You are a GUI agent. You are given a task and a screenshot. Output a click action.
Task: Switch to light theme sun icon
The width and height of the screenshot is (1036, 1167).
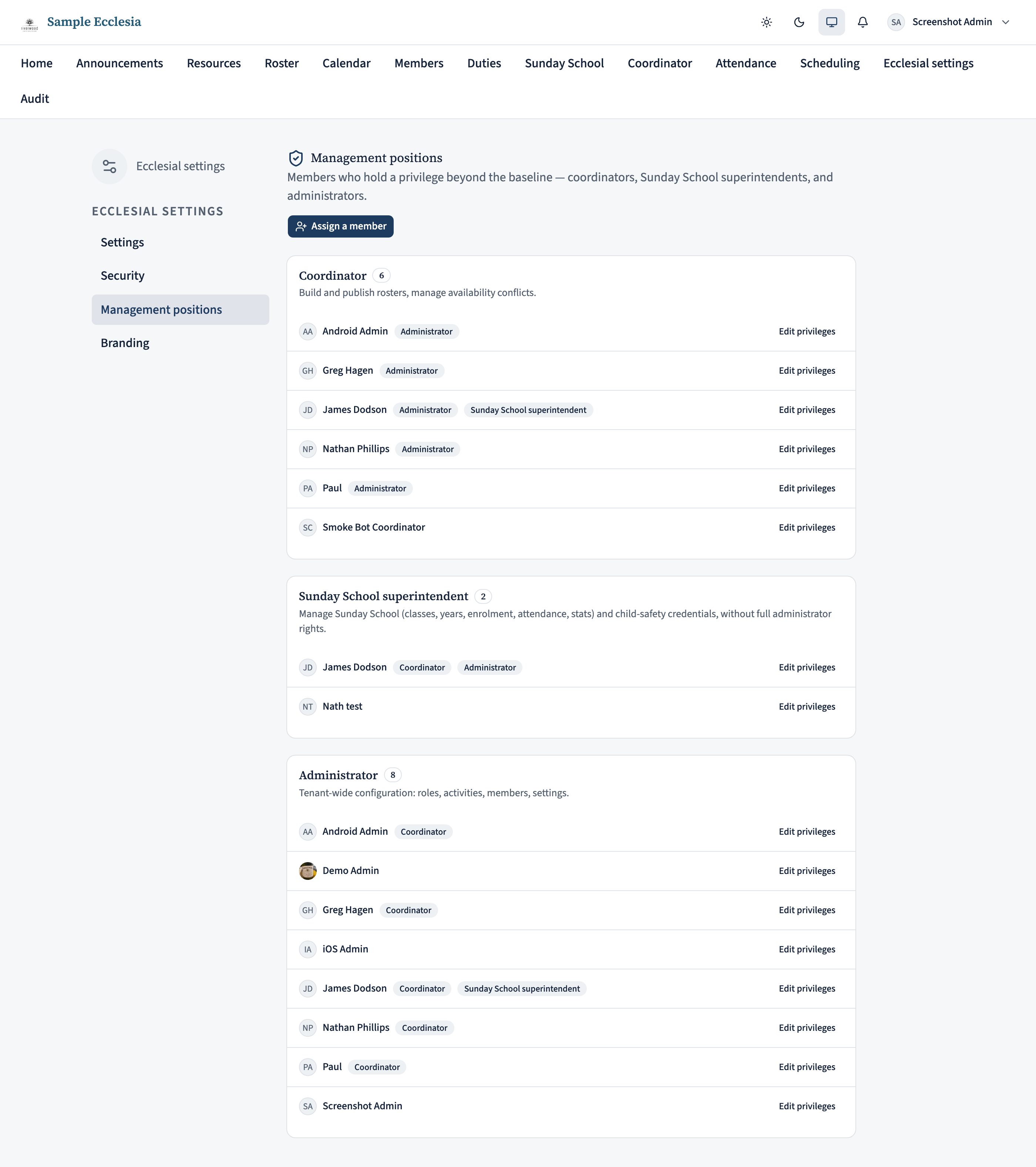pos(767,22)
